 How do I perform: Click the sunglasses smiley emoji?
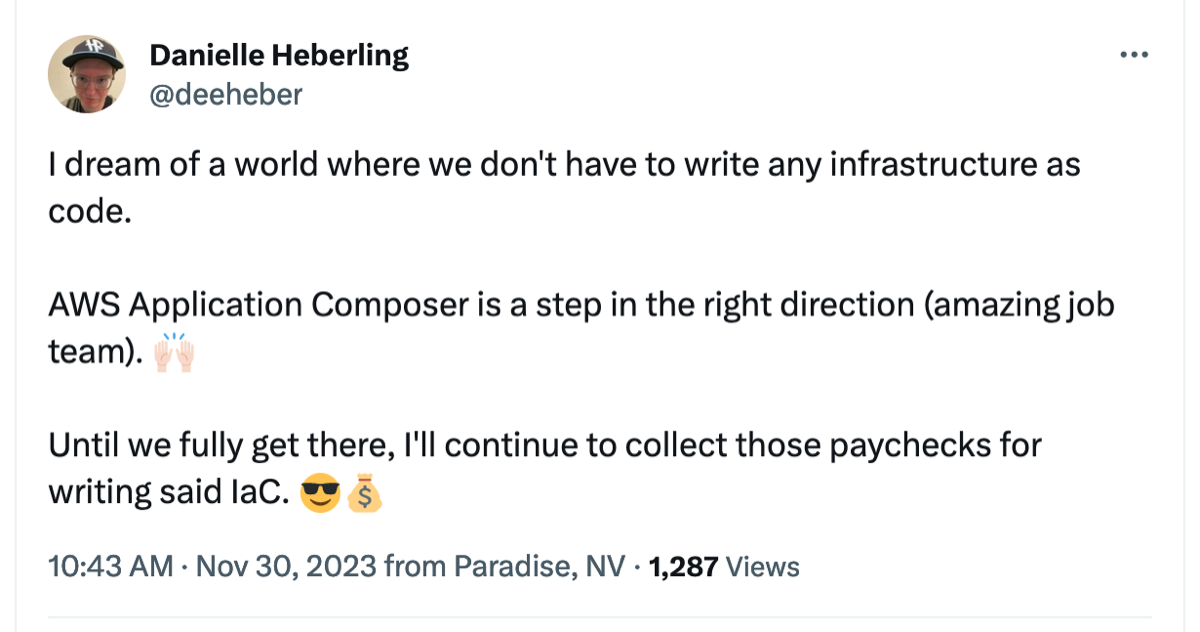click(320, 491)
